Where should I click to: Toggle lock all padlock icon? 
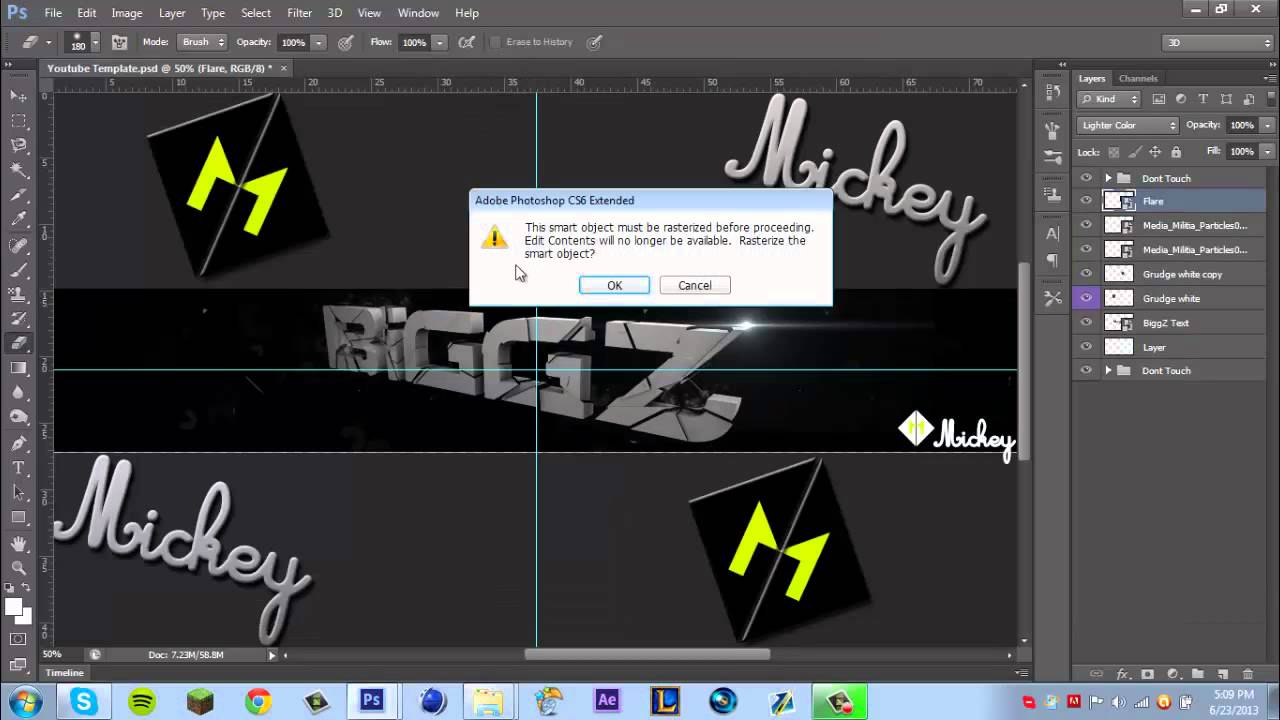(1176, 152)
